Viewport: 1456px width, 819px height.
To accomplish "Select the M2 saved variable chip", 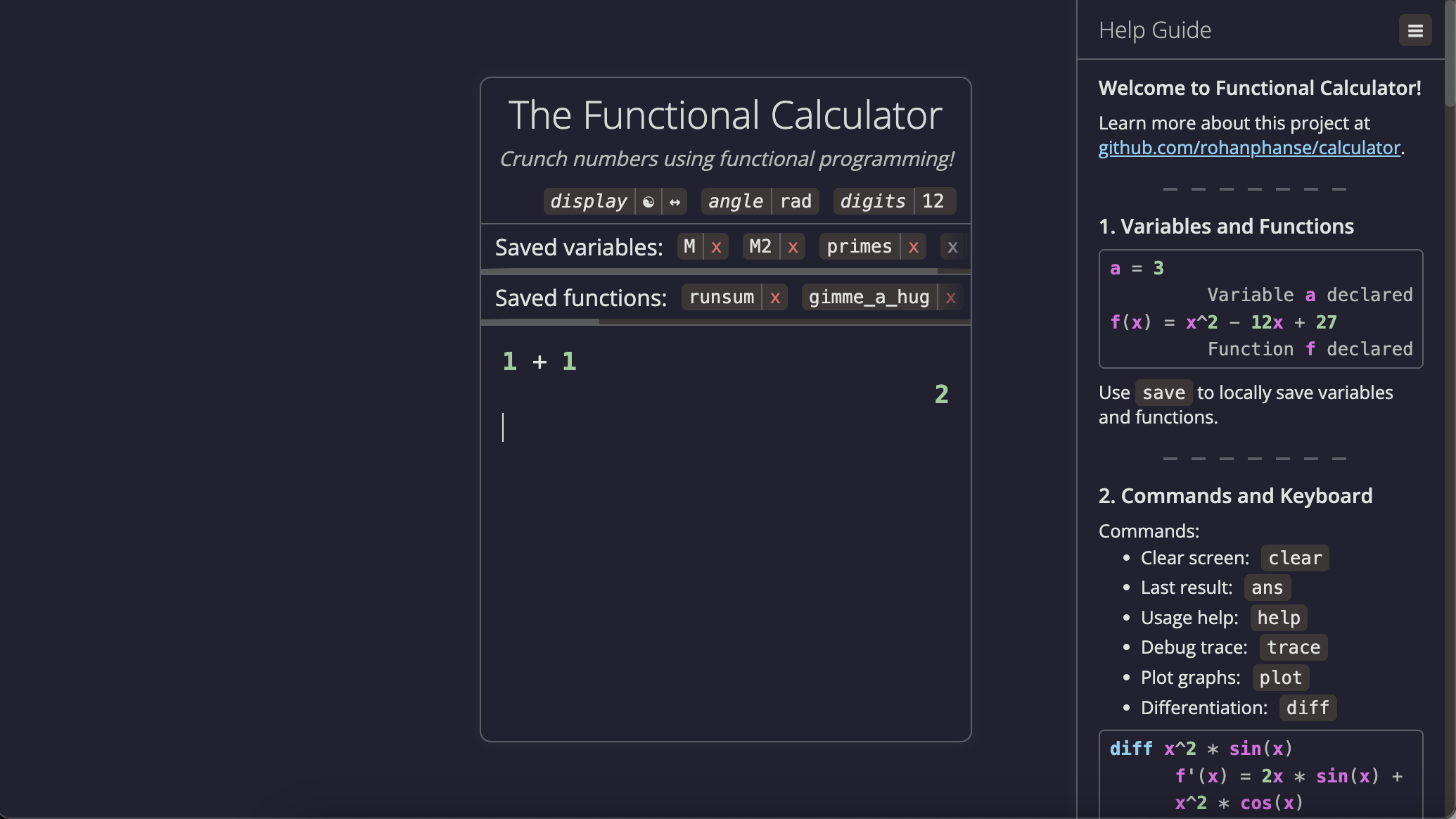I will pyautogui.click(x=760, y=246).
